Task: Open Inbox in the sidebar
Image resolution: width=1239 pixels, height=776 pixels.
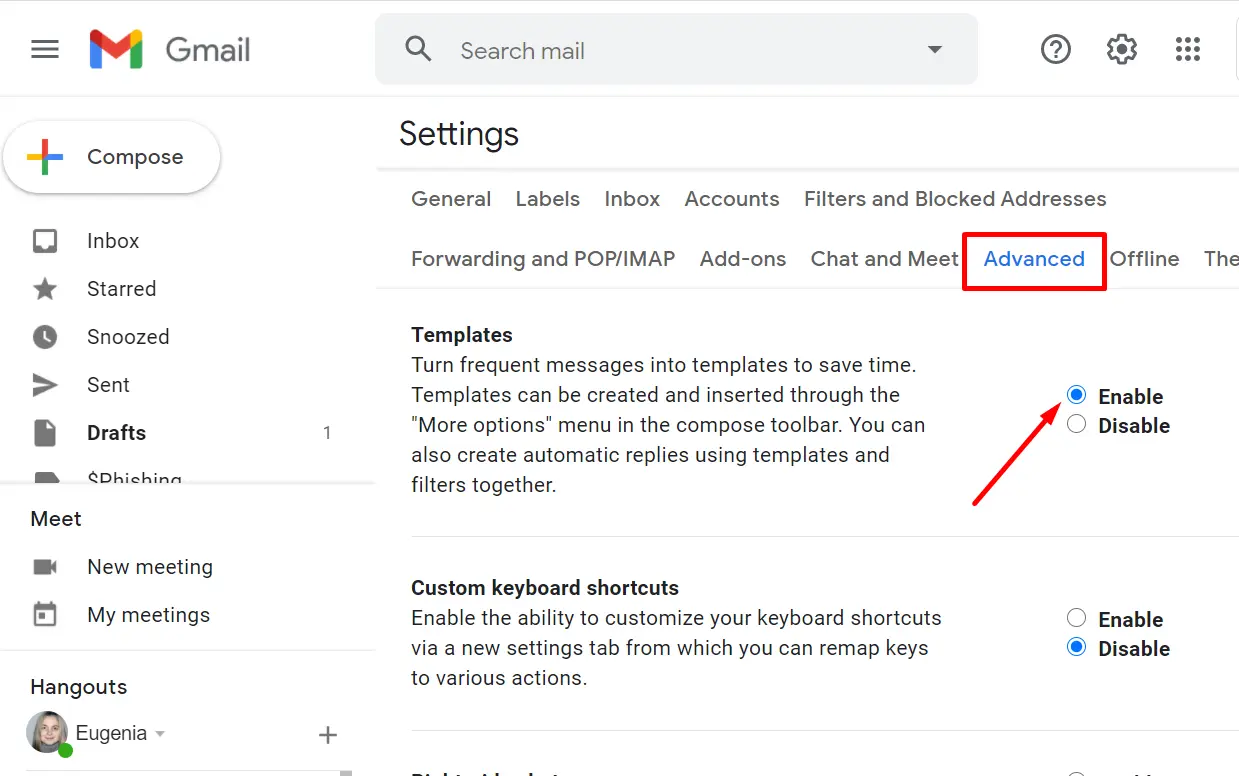Action: coord(113,241)
